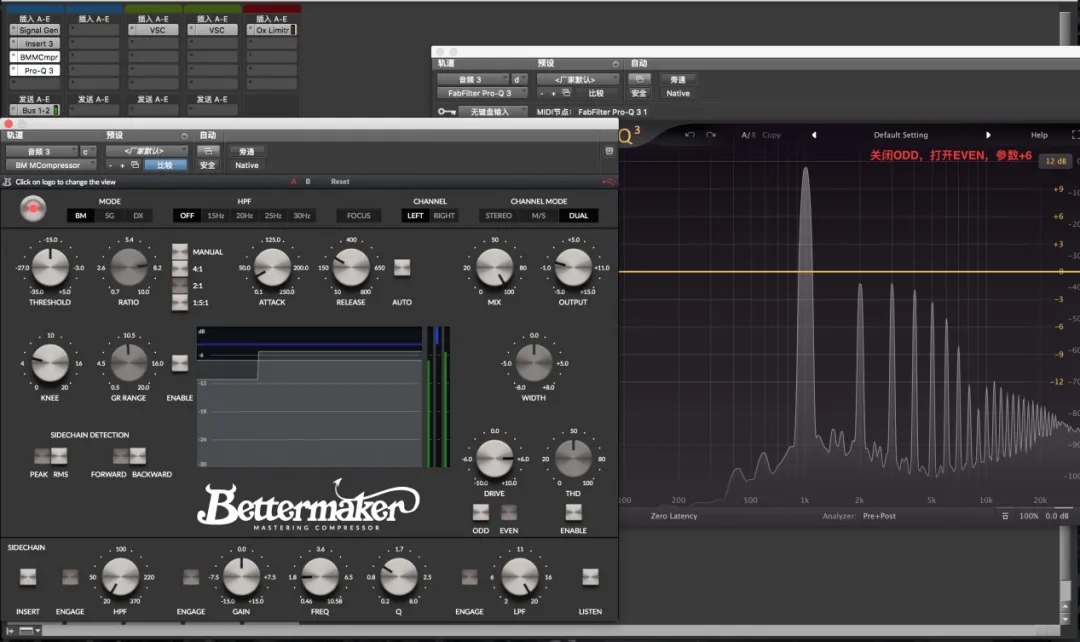Toggle the sidechain HPF ENGAGE switch
Screen dimensions: 1080x642
point(70,577)
